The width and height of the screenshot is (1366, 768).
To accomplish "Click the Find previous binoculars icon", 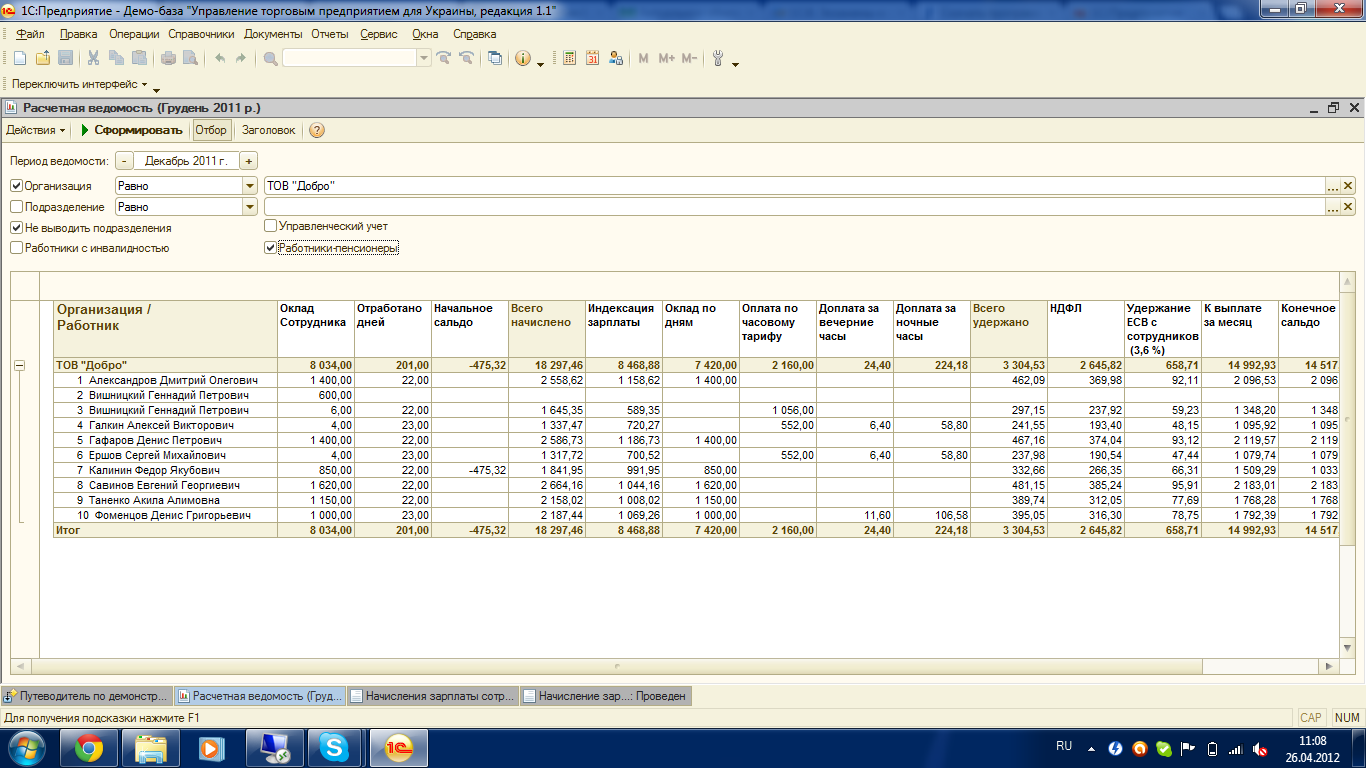I will click(466, 58).
